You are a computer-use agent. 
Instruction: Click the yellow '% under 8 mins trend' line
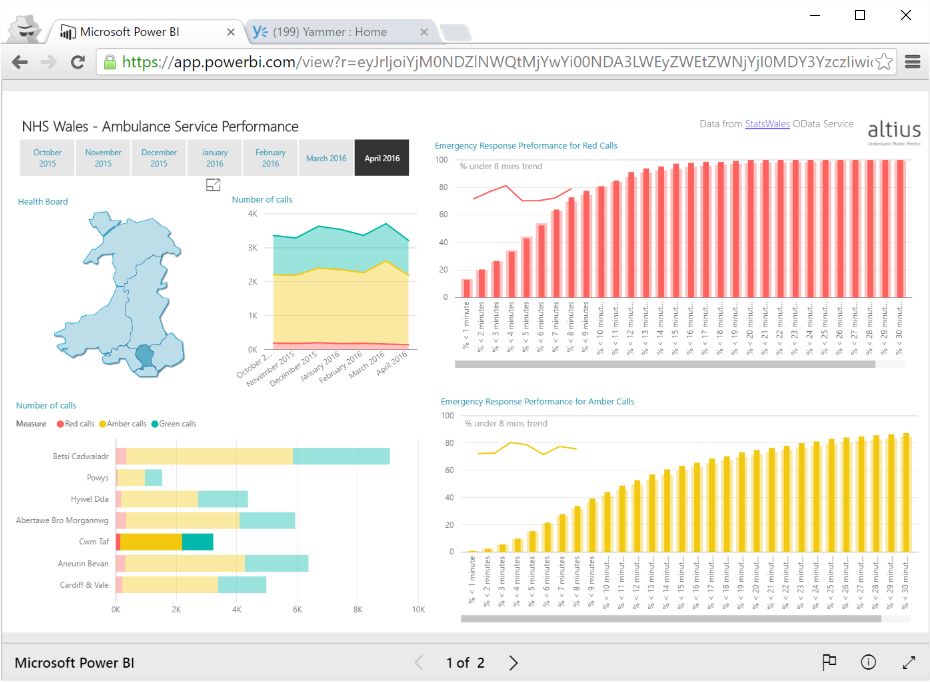(527, 448)
